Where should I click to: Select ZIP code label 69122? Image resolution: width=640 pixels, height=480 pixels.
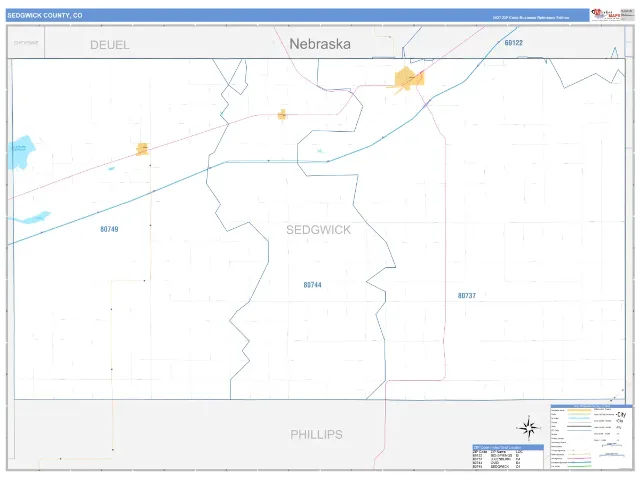(x=513, y=43)
